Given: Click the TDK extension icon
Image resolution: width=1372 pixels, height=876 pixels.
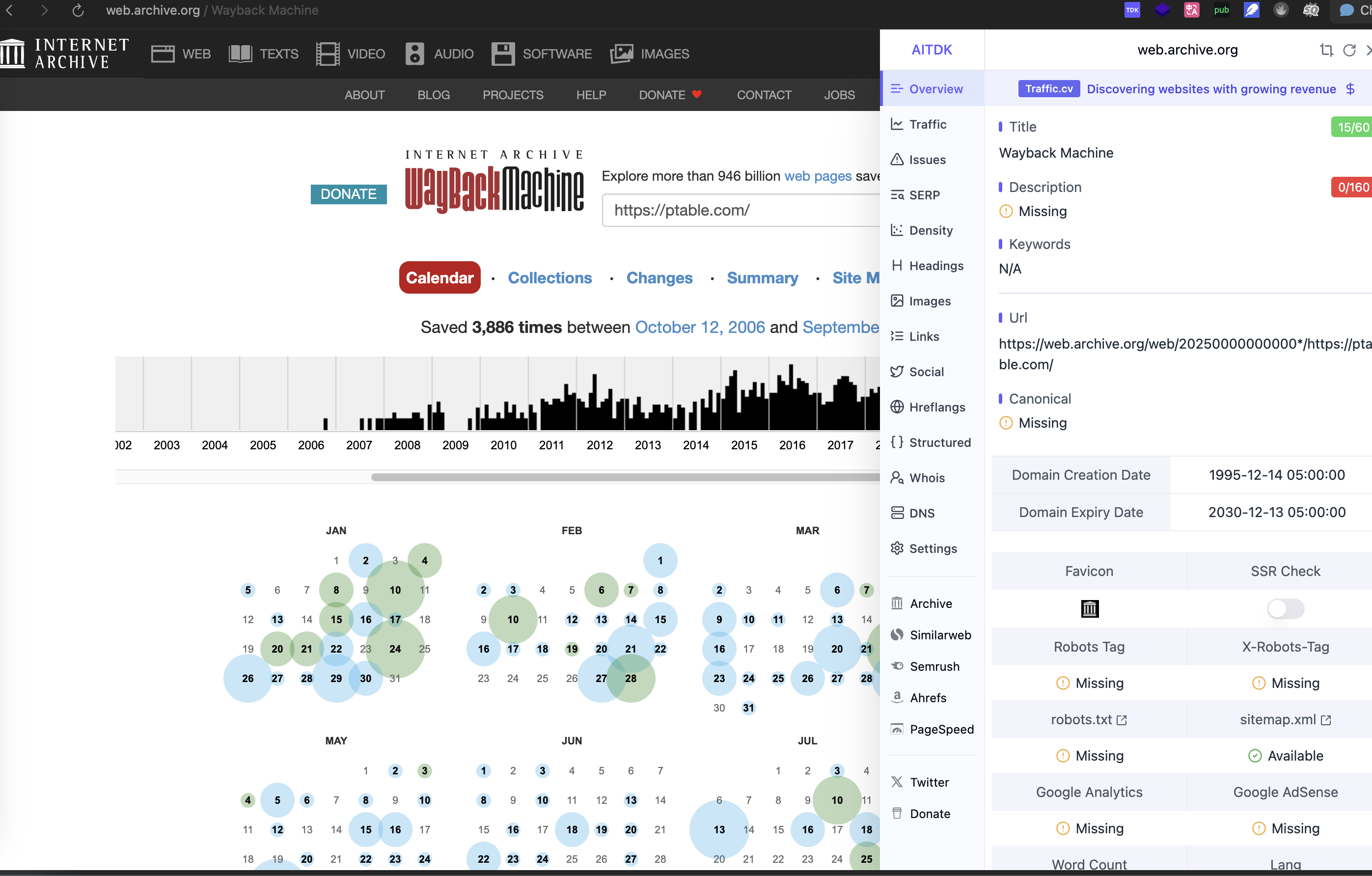Looking at the screenshot, I should point(1131,10).
